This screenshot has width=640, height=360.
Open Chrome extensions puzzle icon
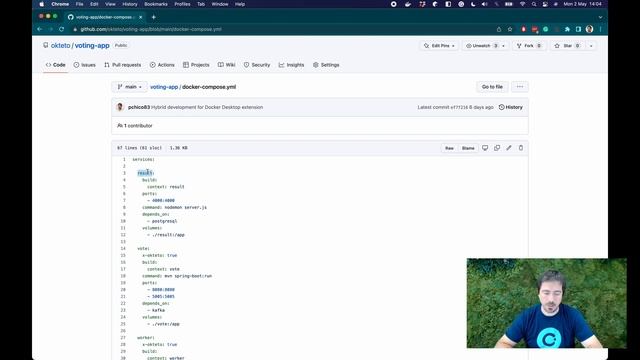point(567,29)
